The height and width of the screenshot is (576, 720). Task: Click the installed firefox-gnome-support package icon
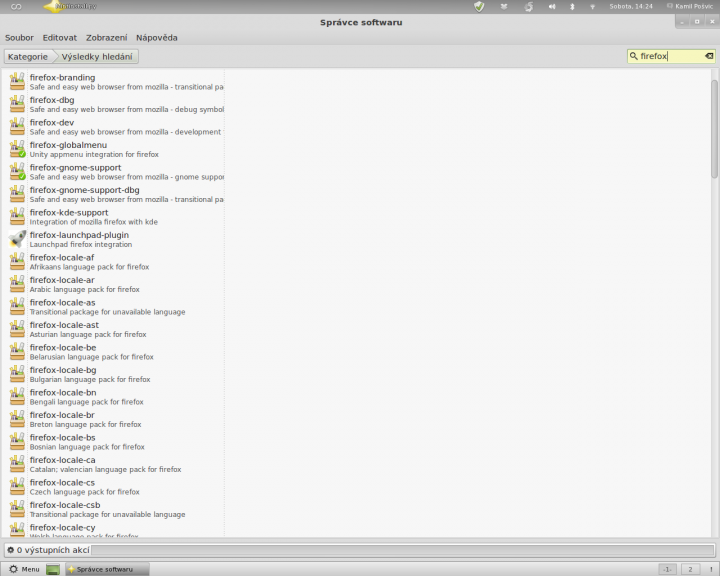tap(17, 171)
